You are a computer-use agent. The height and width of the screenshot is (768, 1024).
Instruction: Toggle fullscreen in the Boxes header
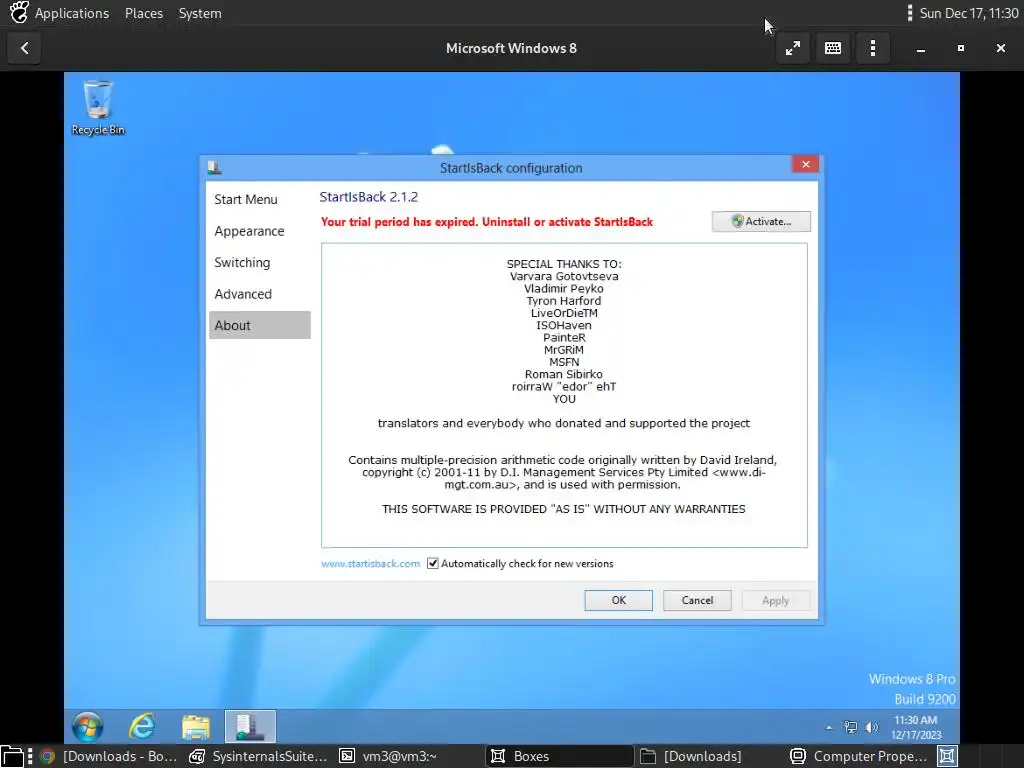[793, 48]
